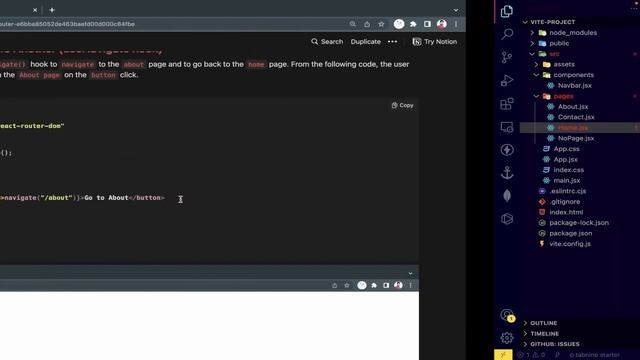
Task: Open .gitignore in the explorer
Action: [564, 202]
